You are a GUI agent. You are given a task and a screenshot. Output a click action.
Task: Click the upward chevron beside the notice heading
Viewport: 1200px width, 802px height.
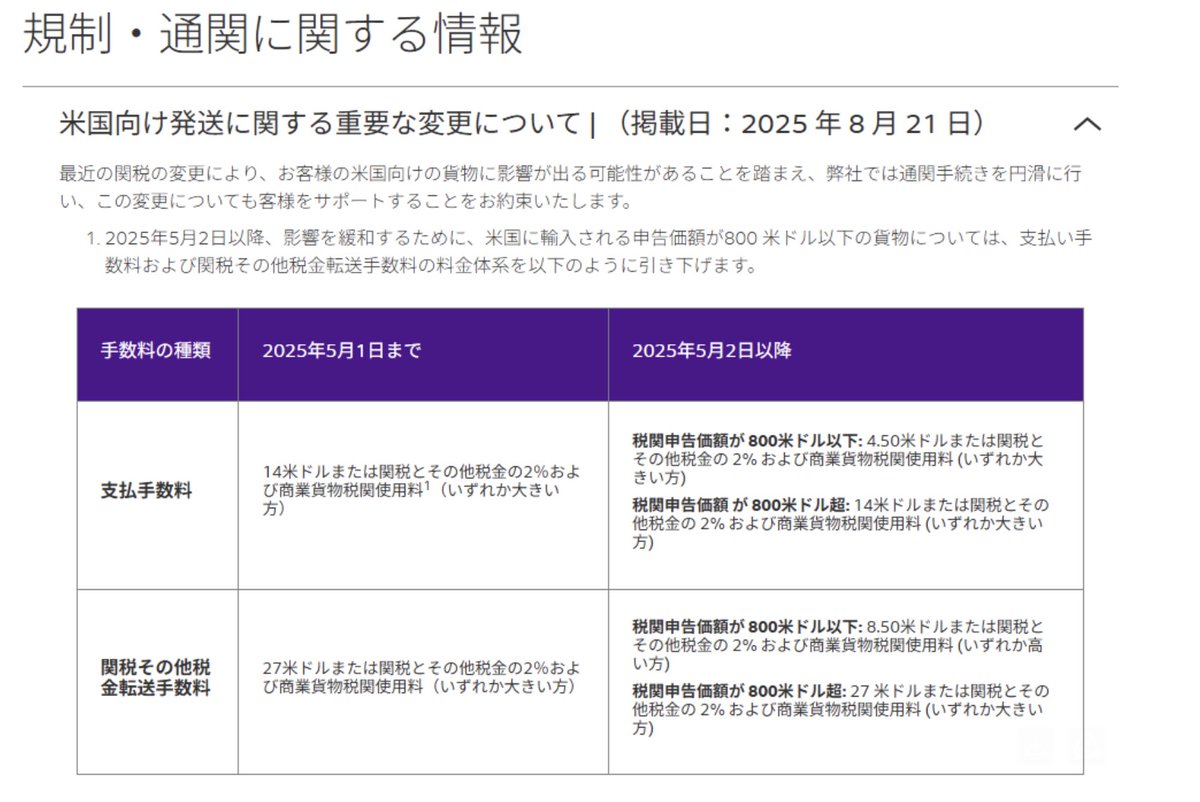click(1089, 124)
